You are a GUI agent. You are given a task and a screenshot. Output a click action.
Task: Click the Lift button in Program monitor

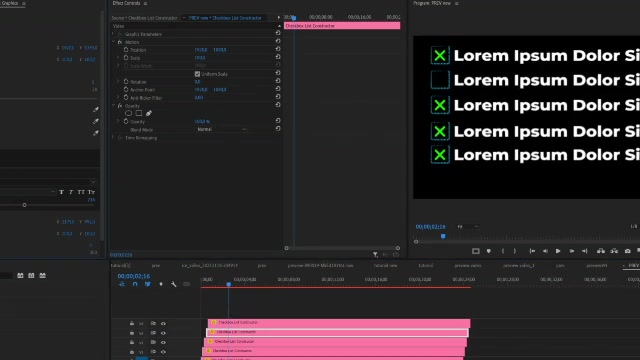coord(601,251)
